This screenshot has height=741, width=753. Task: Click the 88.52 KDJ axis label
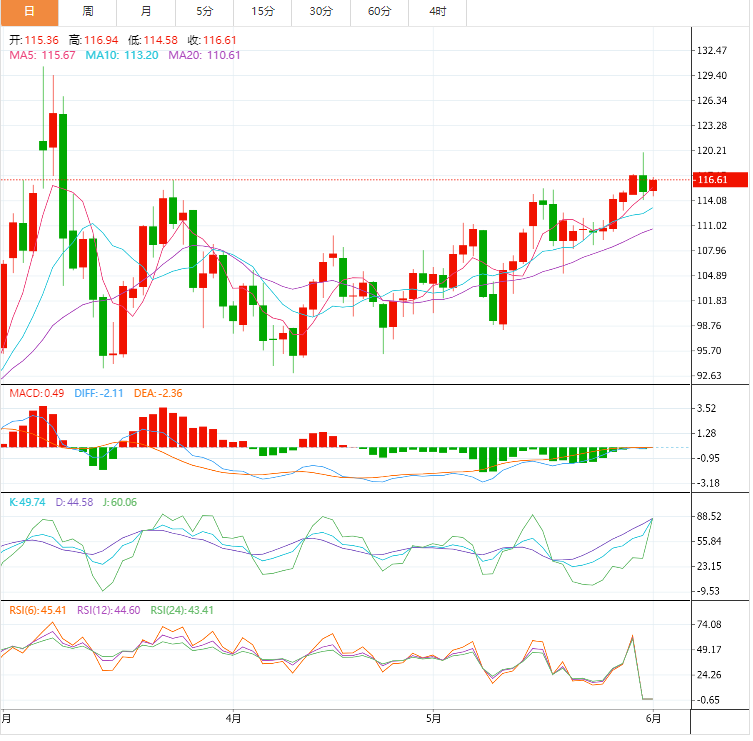(709, 516)
